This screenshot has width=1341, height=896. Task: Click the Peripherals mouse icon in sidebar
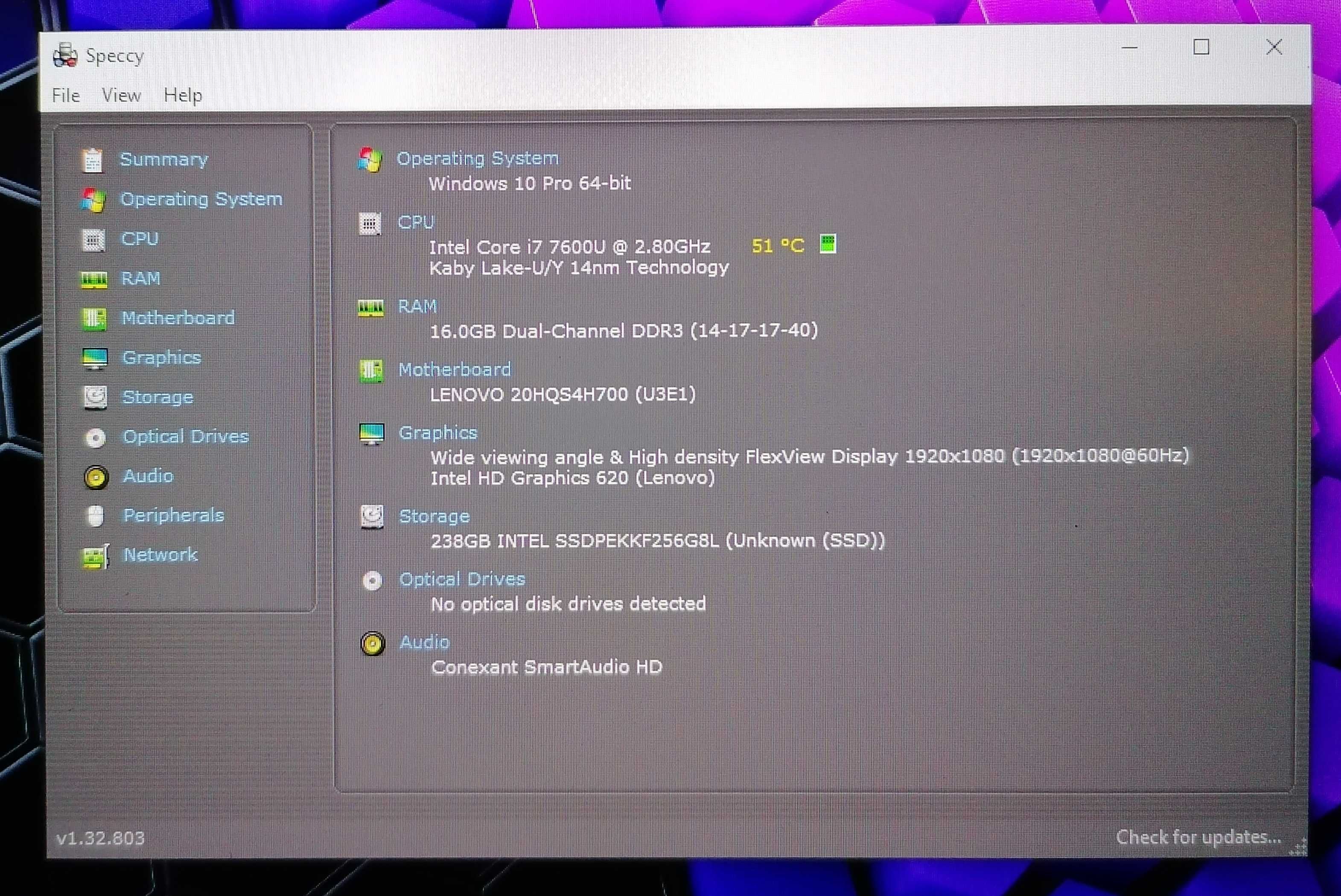[96, 516]
